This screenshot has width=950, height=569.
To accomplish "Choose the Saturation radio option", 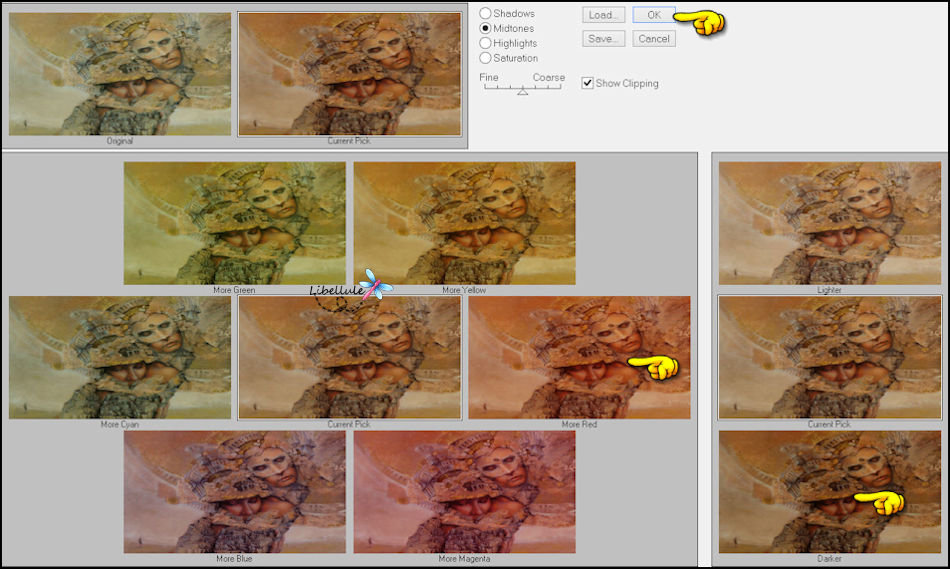I will [x=485, y=58].
